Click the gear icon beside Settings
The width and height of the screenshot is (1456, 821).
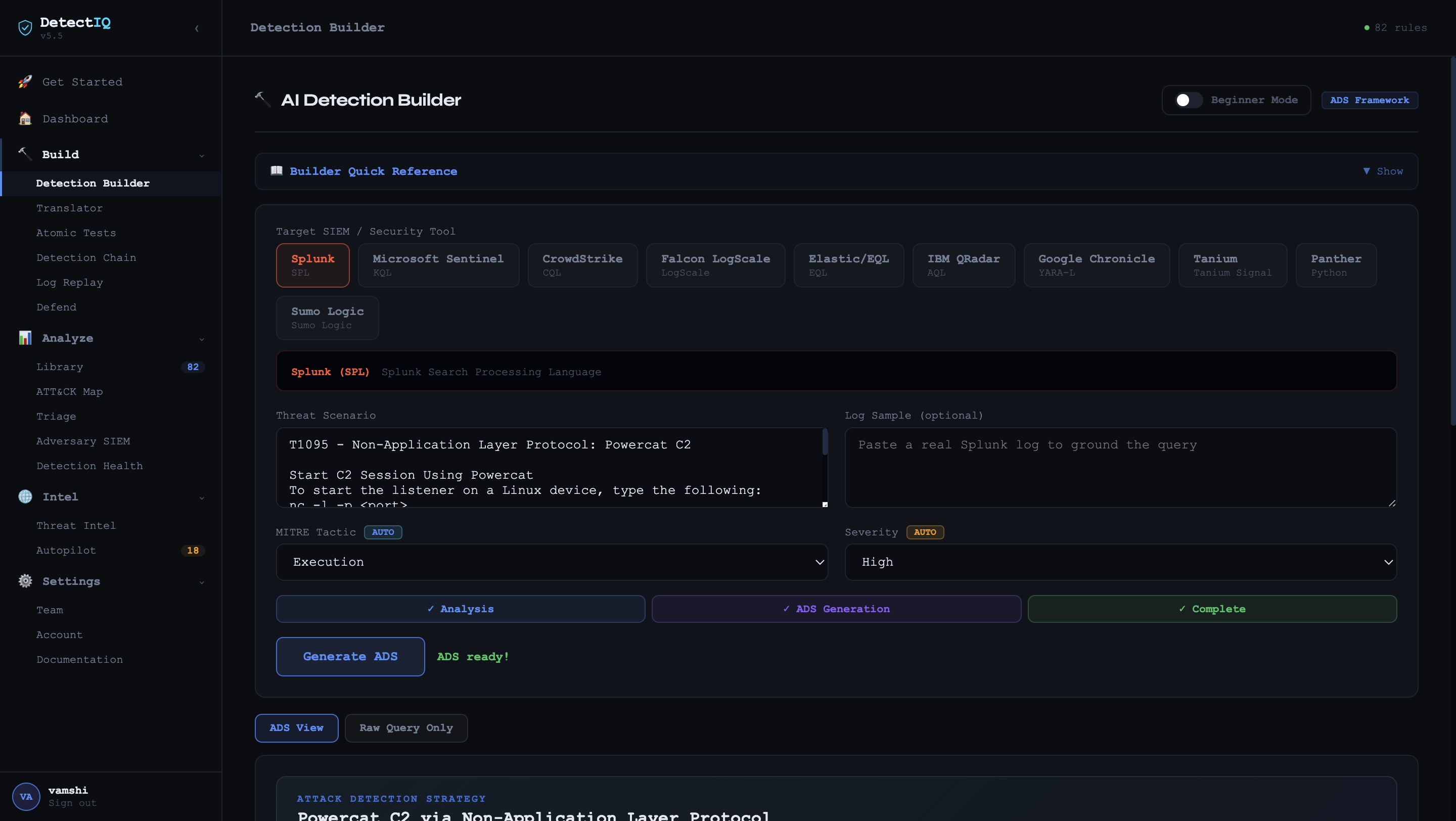pos(25,581)
